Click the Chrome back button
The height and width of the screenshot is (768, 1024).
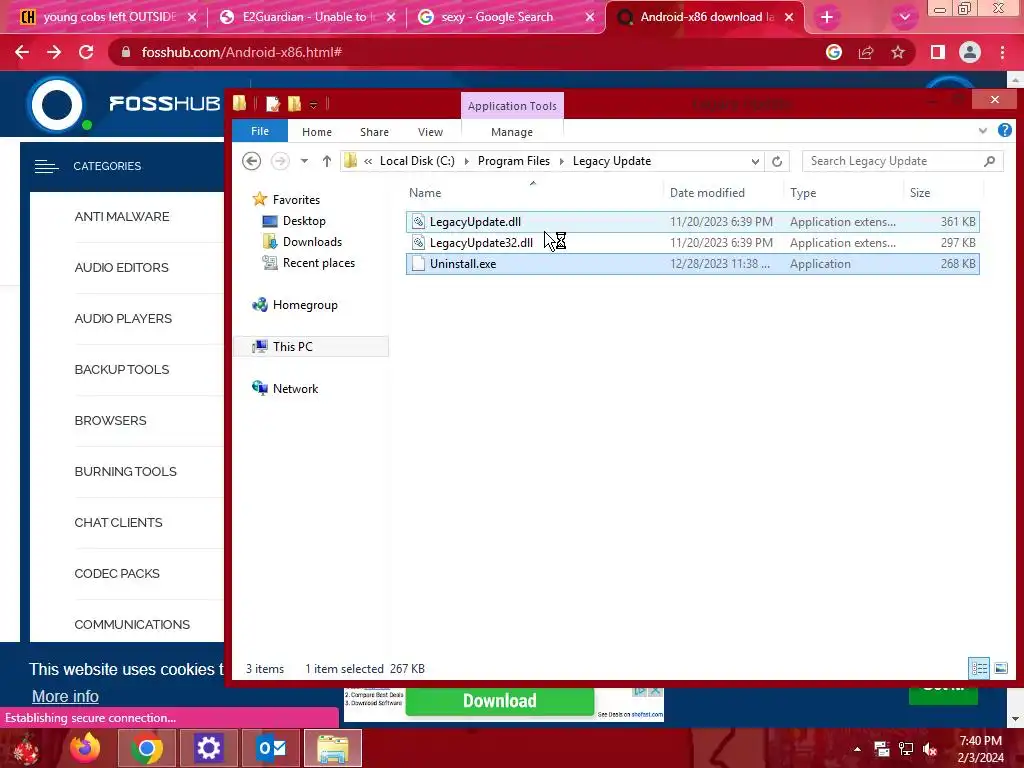[22, 52]
